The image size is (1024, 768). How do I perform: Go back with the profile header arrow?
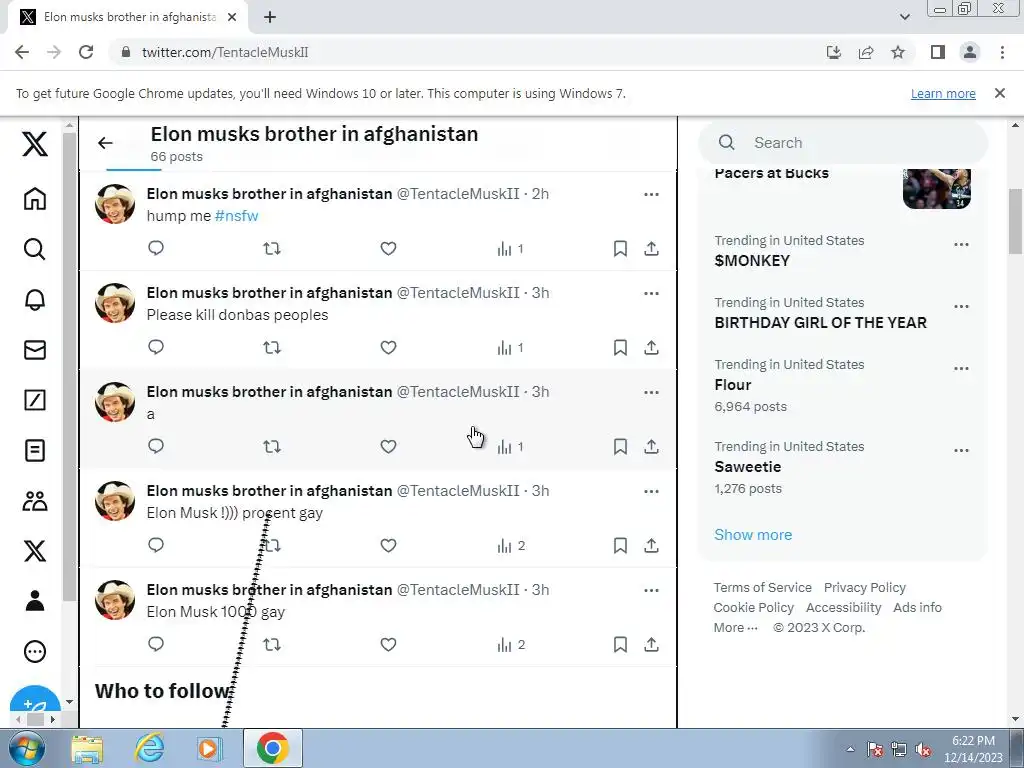click(105, 142)
